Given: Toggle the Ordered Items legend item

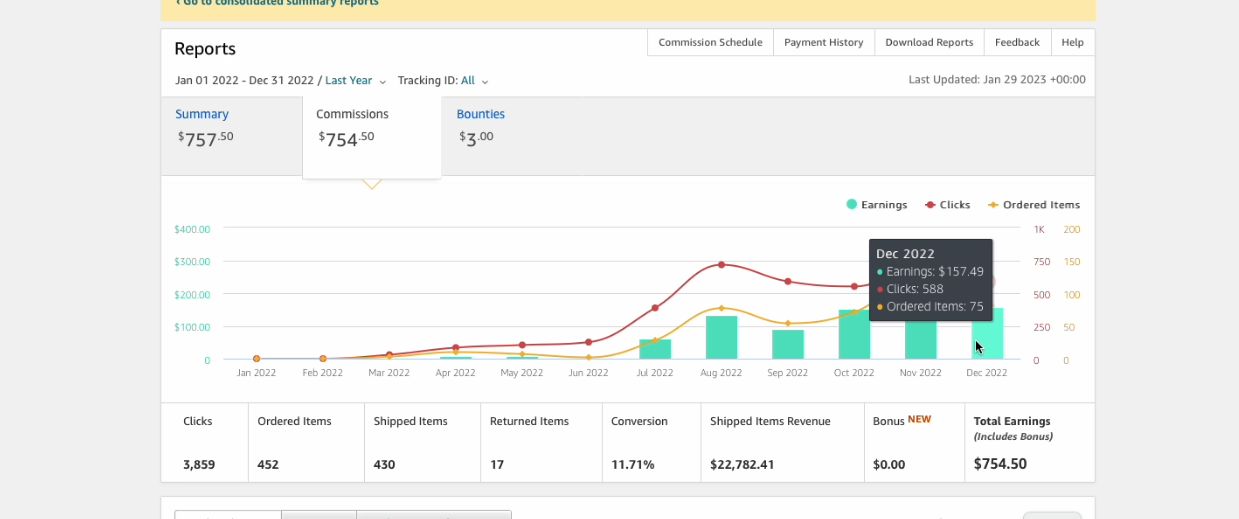Looking at the screenshot, I should [1034, 205].
